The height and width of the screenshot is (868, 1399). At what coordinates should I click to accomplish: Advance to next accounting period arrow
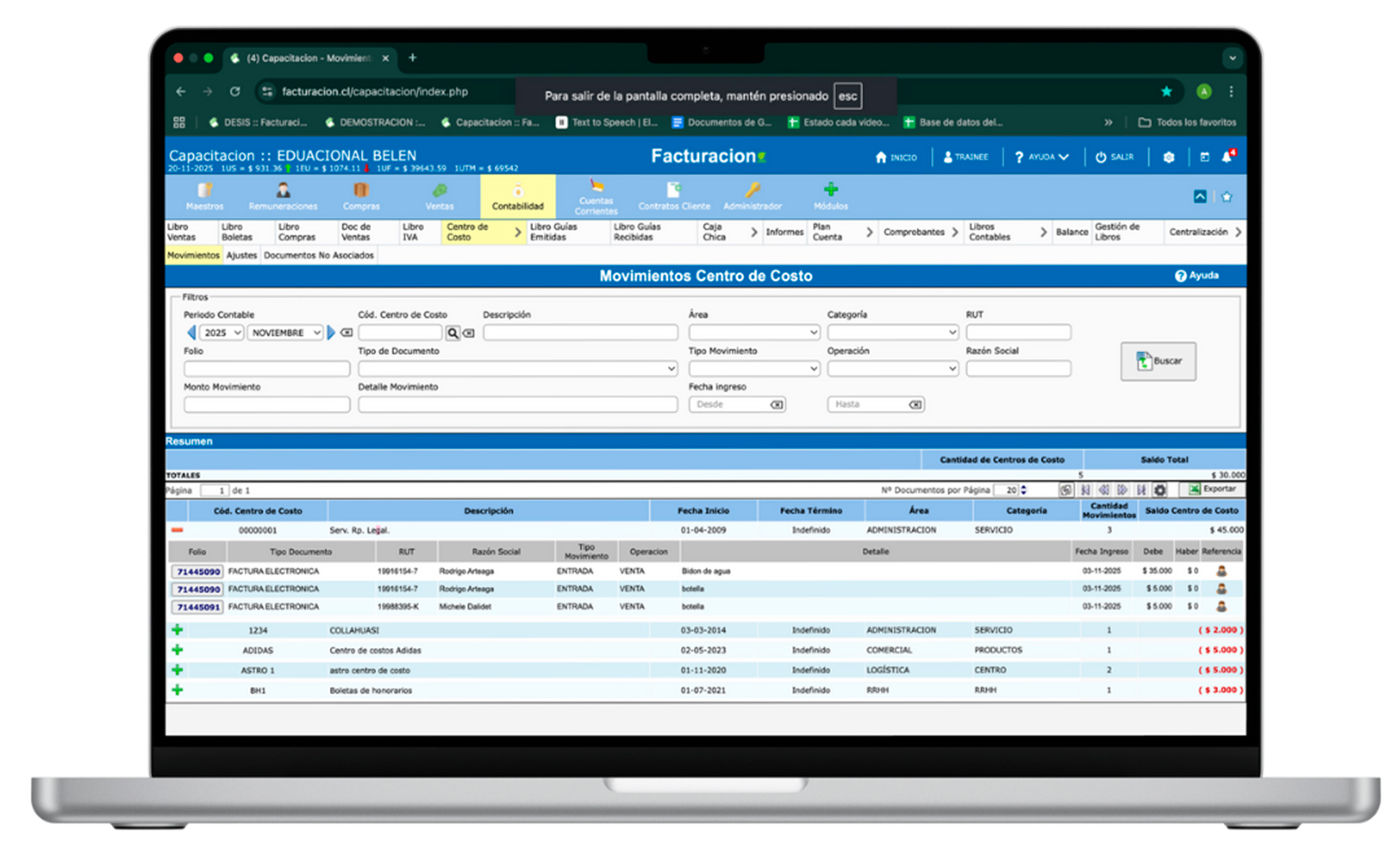(x=331, y=332)
